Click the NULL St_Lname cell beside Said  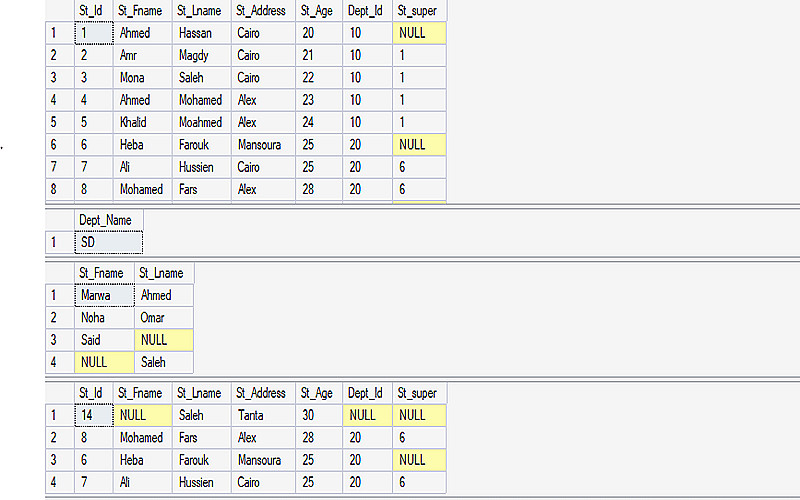(163, 340)
